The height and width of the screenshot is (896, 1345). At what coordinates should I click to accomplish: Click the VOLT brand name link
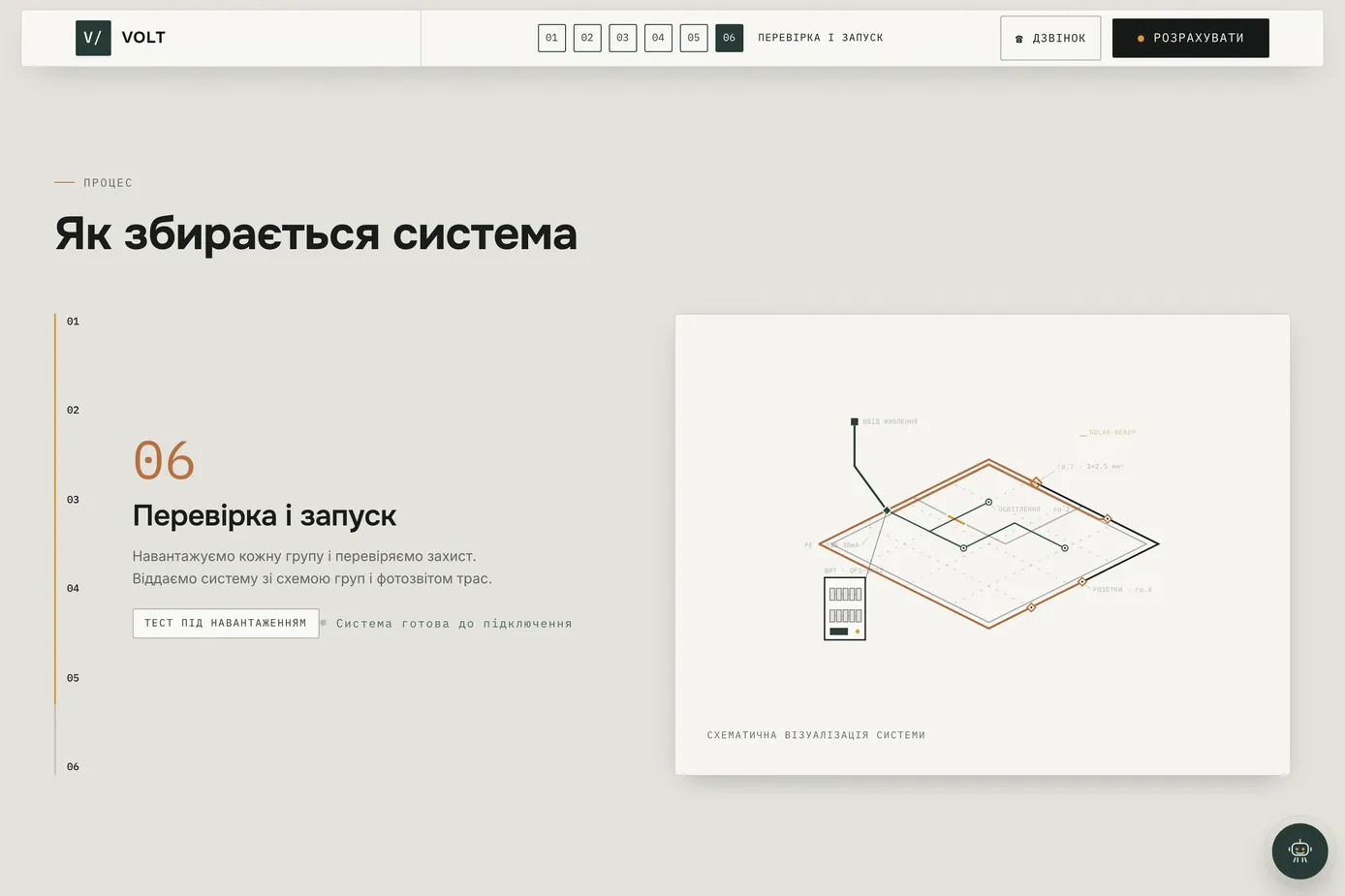pos(143,38)
